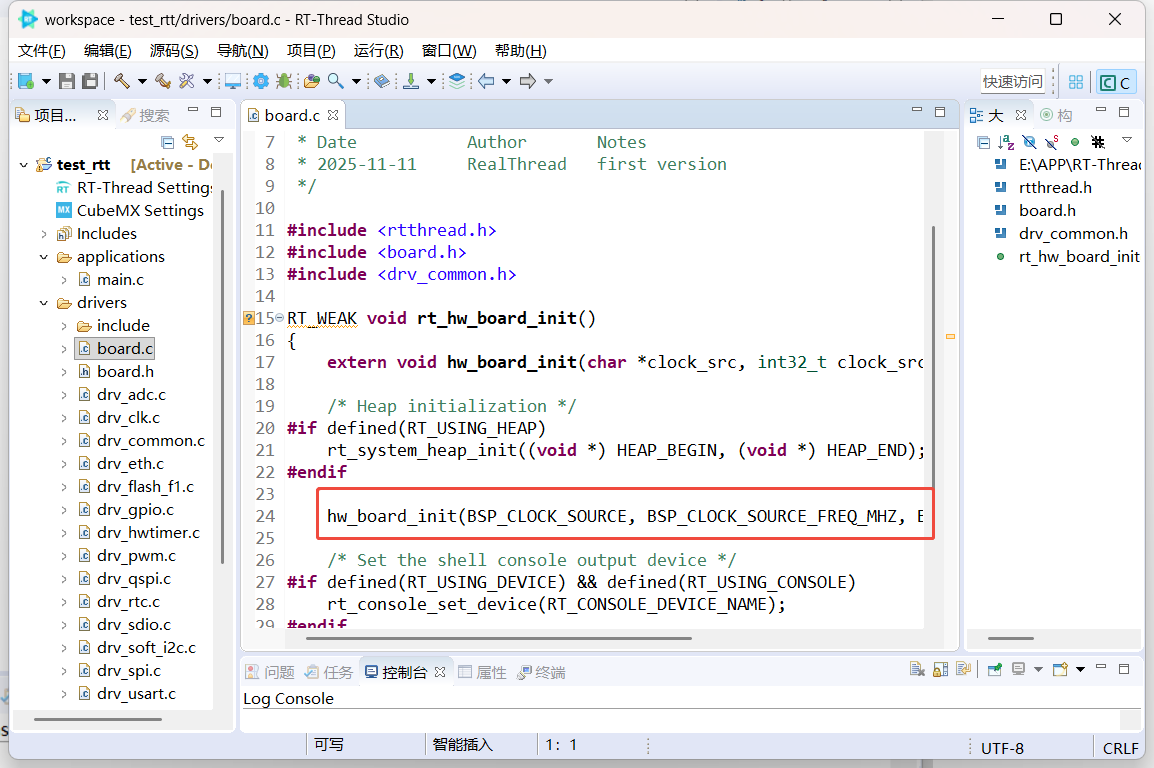This screenshot has height=768, width=1154.
Task: Click the monitor terminal icon in toolbar
Action: click(232, 81)
